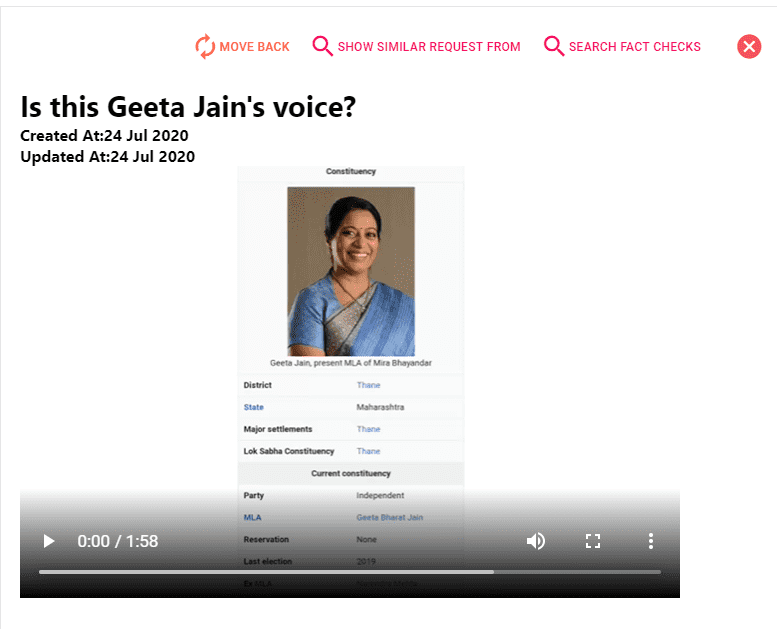The width and height of the screenshot is (777, 629).
Task: Click the Search Fact Checks magnifier icon
Action: [x=554, y=46]
